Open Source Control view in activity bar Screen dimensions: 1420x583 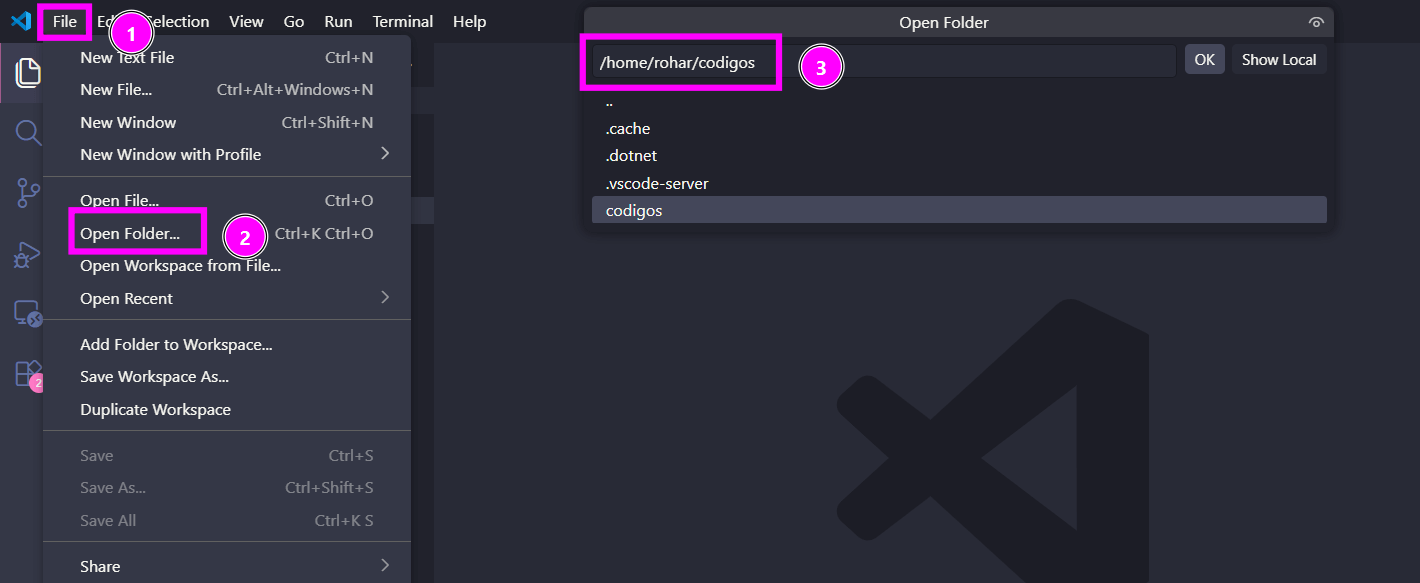(x=28, y=192)
